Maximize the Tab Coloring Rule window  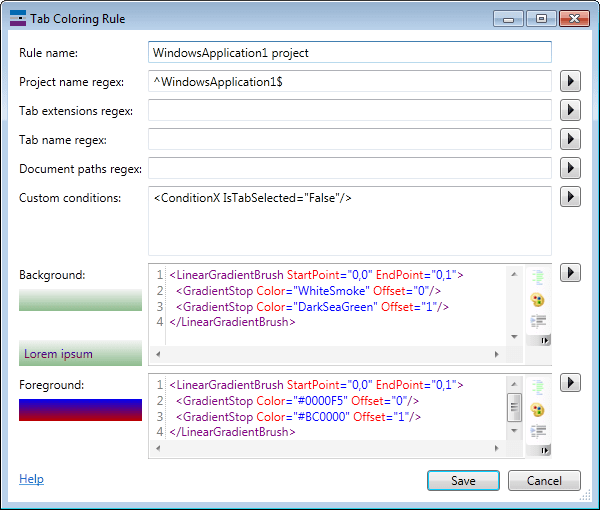[x=541, y=19]
